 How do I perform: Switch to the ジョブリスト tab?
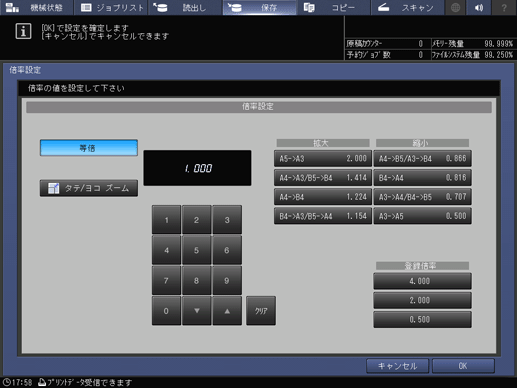click(x=111, y=7)
